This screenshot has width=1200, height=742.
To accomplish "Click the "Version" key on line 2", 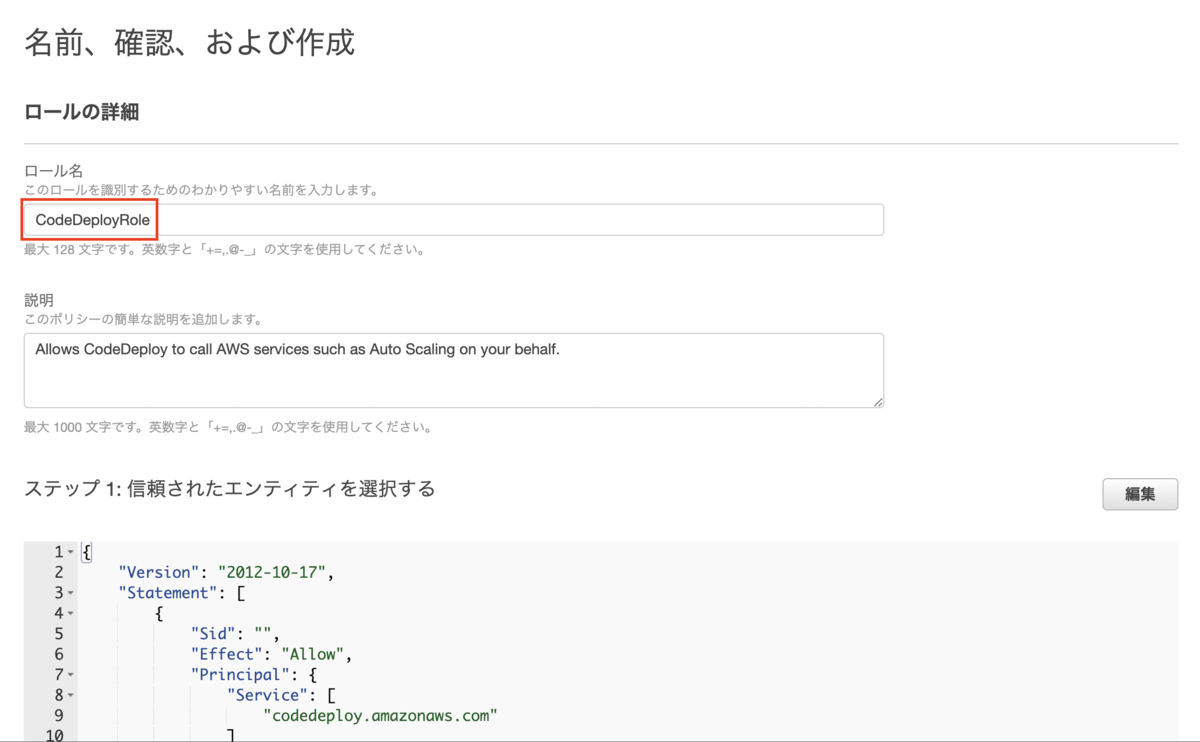I will (158, 572).
